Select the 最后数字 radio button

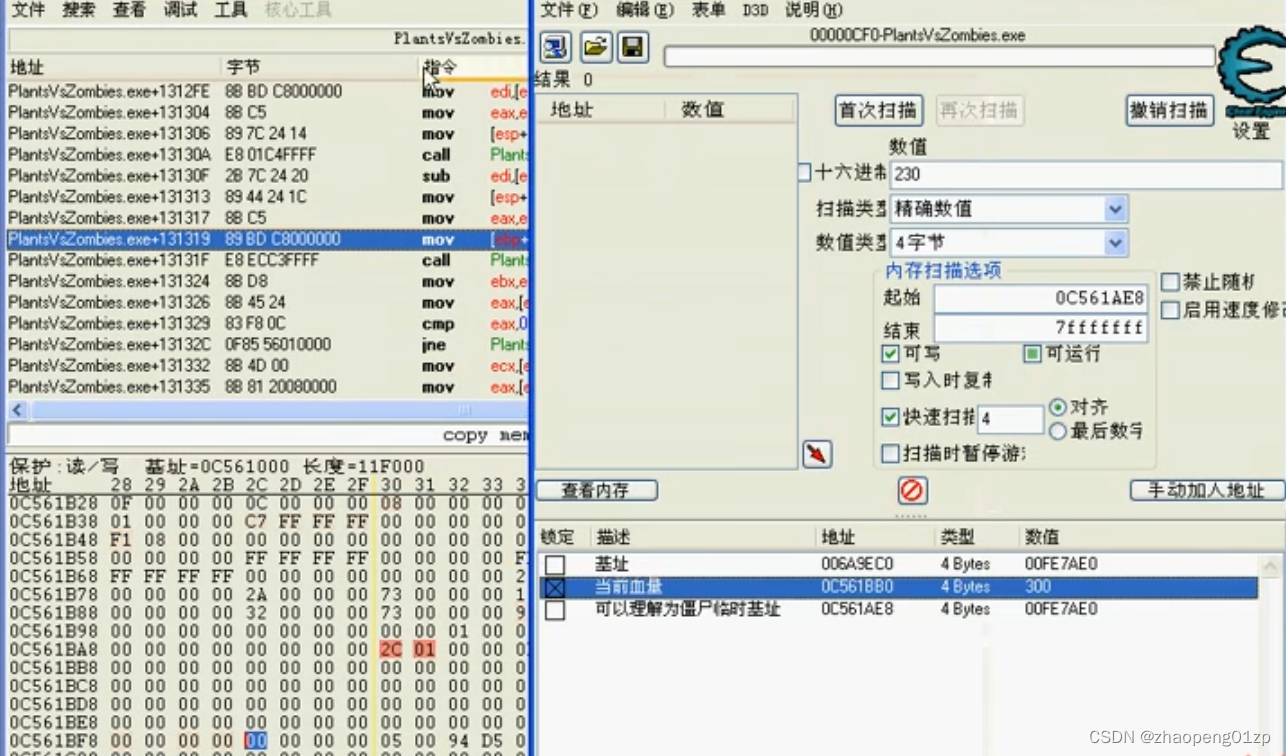(x=1058, y=431)
